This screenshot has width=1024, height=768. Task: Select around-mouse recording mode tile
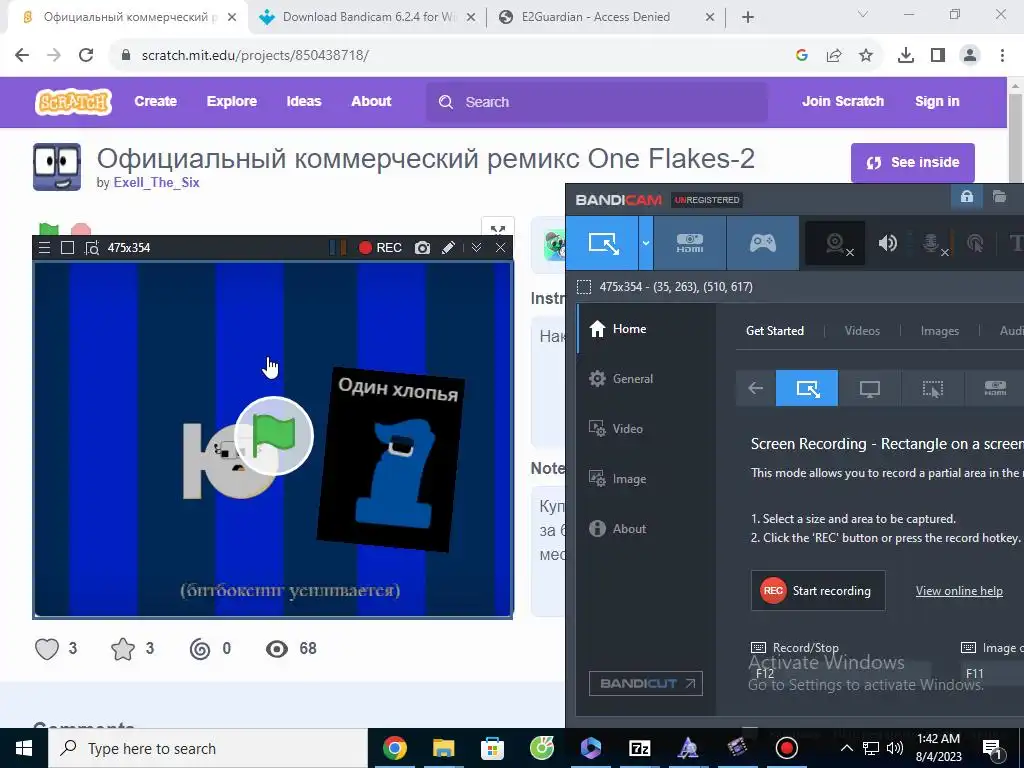933,388
